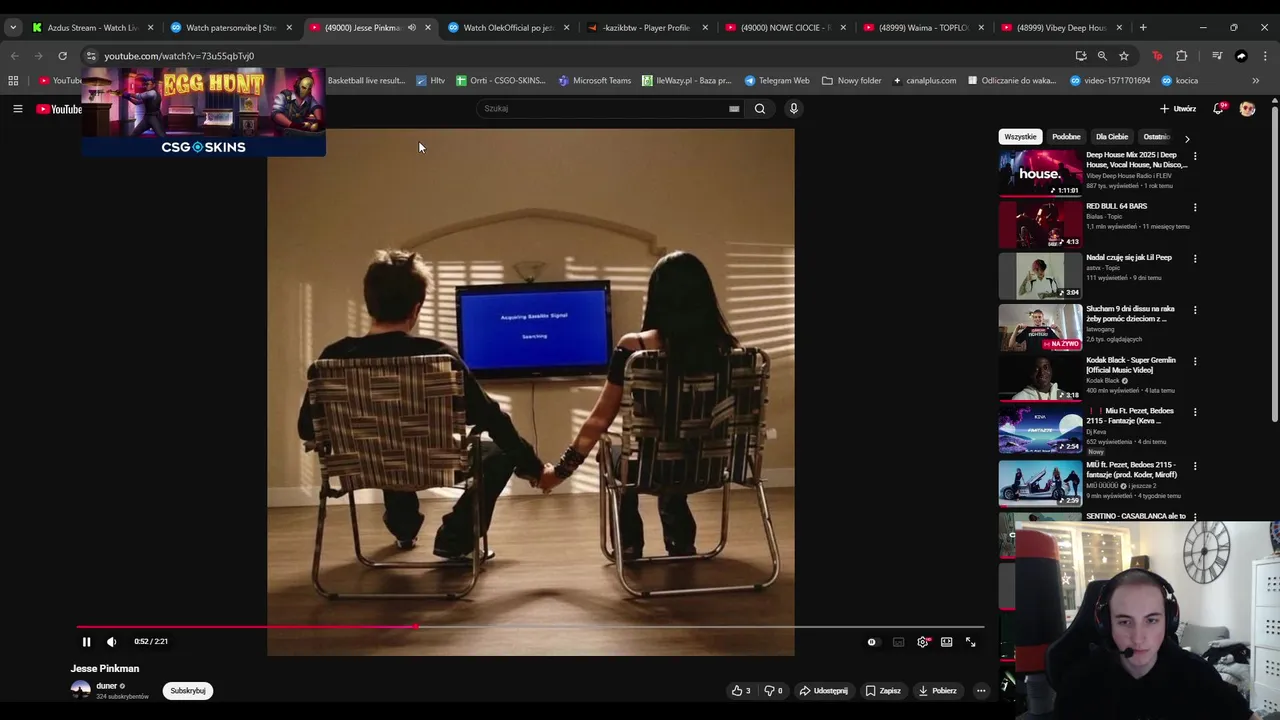Open RED BULL 64 BARS video title
The image size is (1280, 720).
[1117, 206]
